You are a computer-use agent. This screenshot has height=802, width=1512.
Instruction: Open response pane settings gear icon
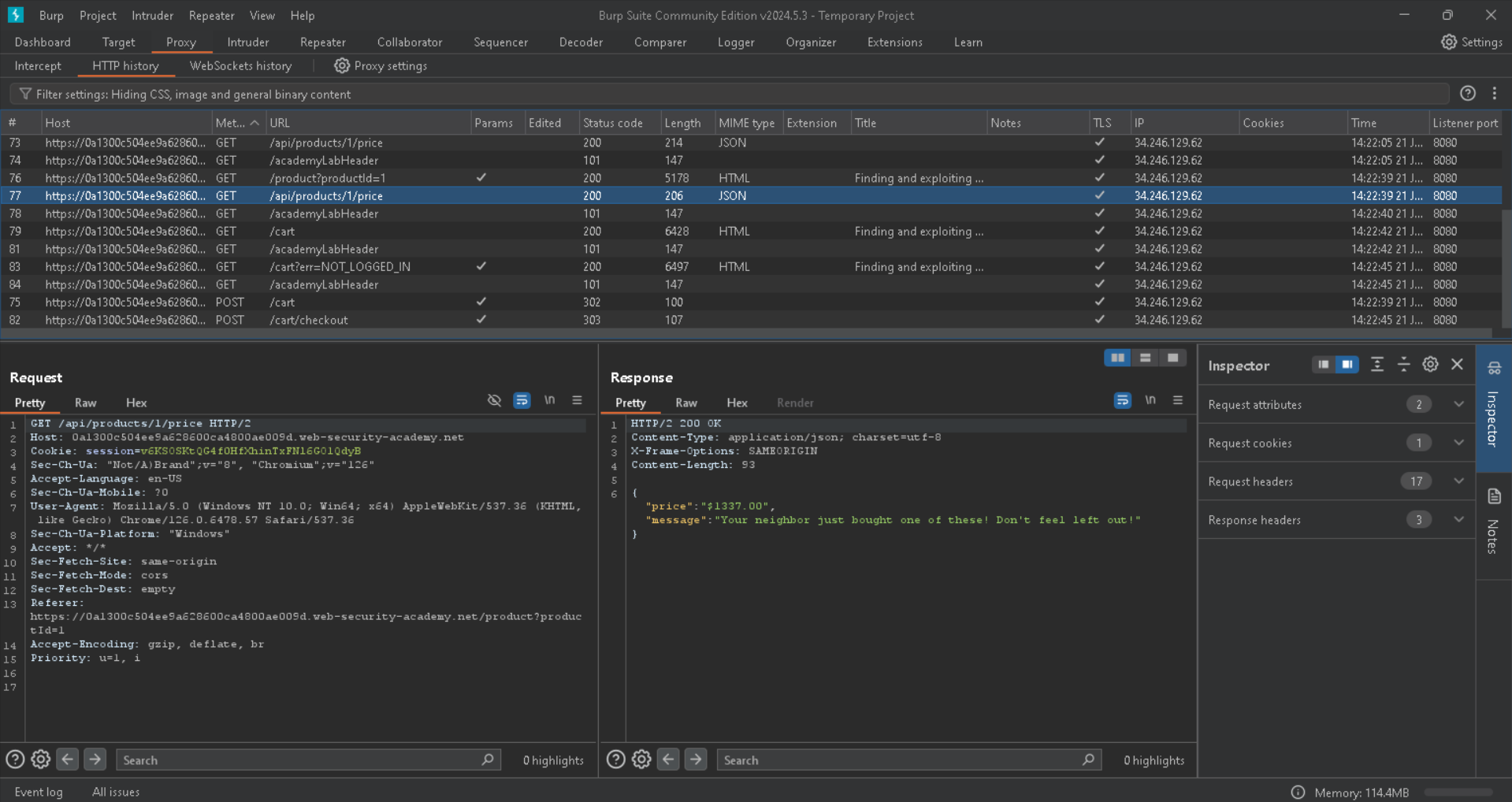[641, 760]
